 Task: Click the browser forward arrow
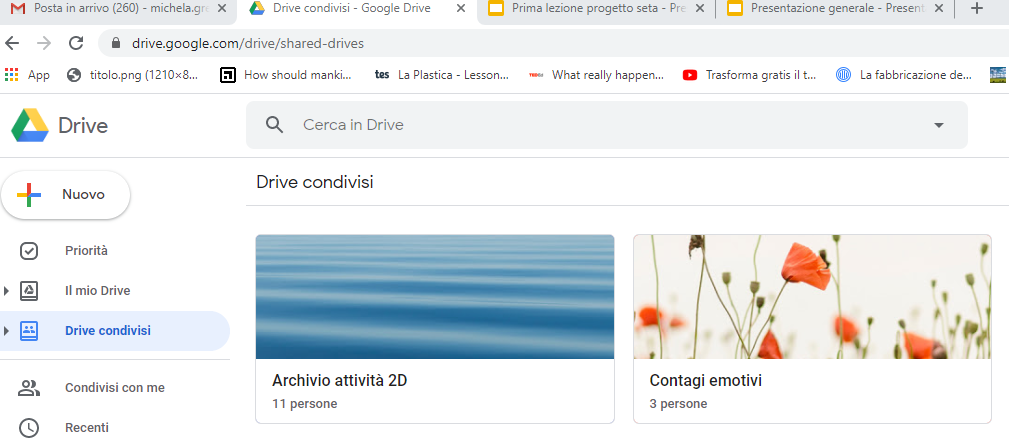pyautogui.click(x=44, y=43)
